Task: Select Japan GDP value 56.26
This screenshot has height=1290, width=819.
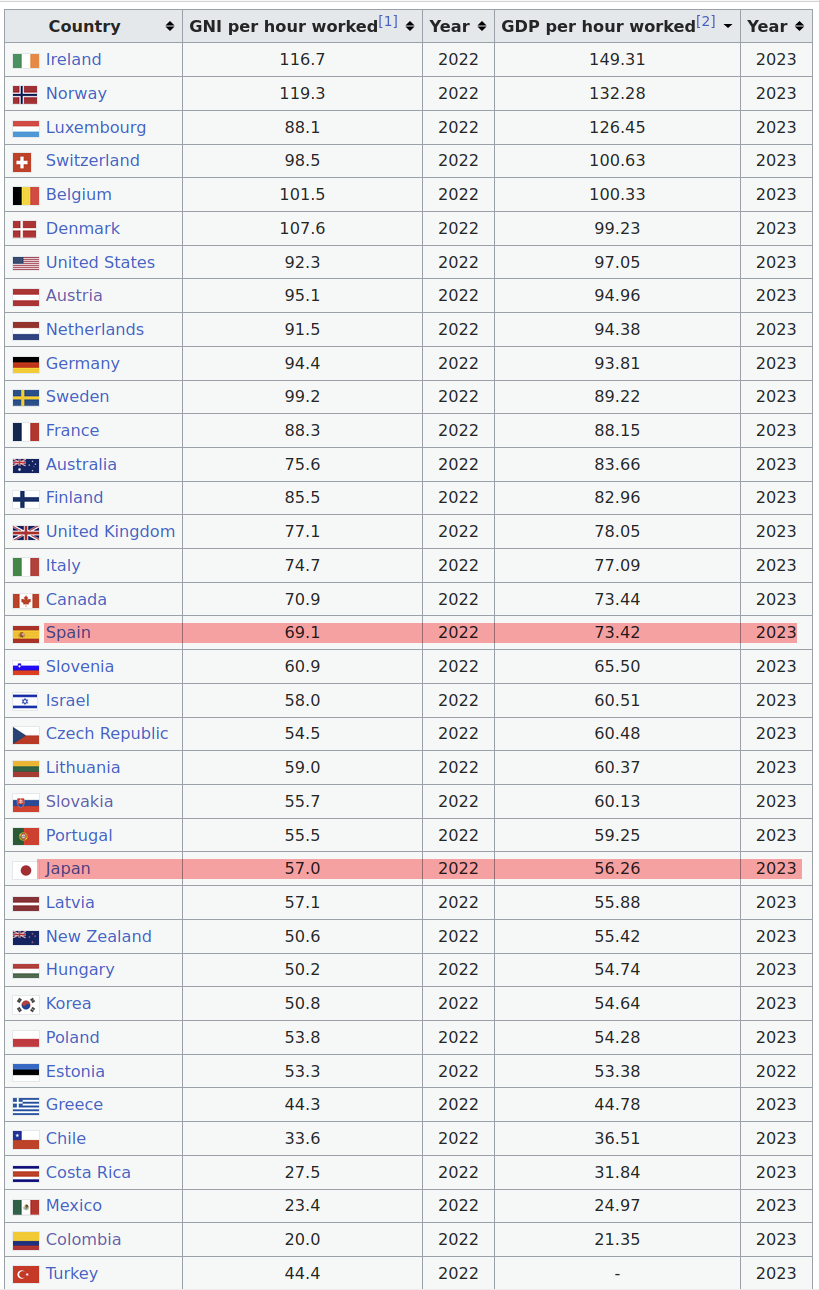Action: pyautogui.click(x=617, y=869)
